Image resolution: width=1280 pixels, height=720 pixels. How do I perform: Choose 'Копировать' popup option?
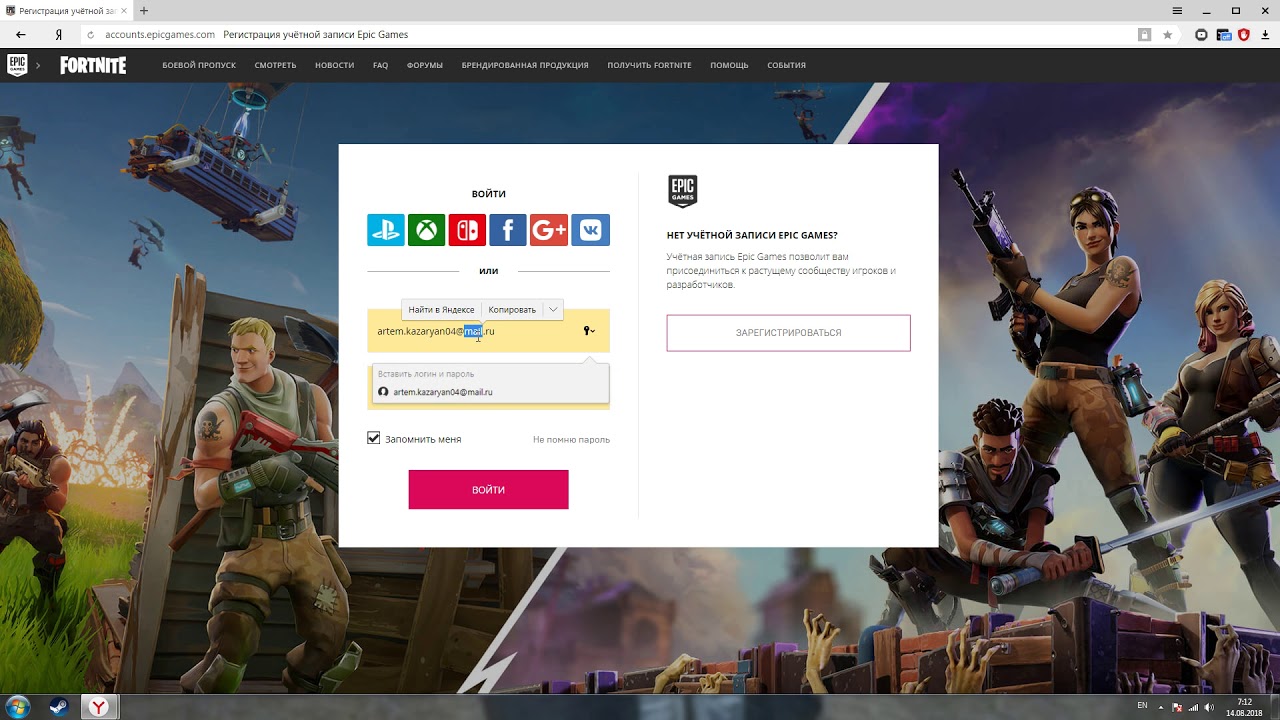[512, 310]
